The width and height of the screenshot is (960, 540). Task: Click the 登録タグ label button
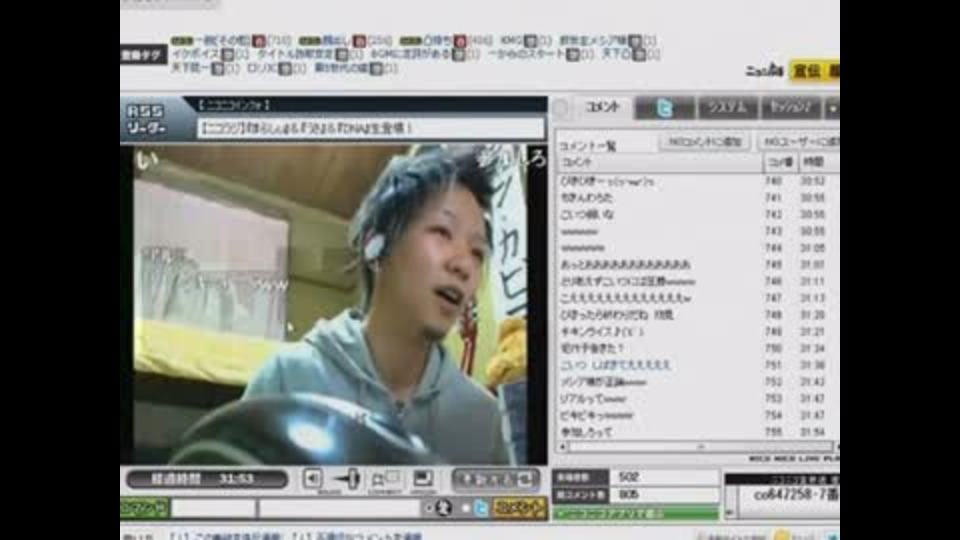pos(143,56)
